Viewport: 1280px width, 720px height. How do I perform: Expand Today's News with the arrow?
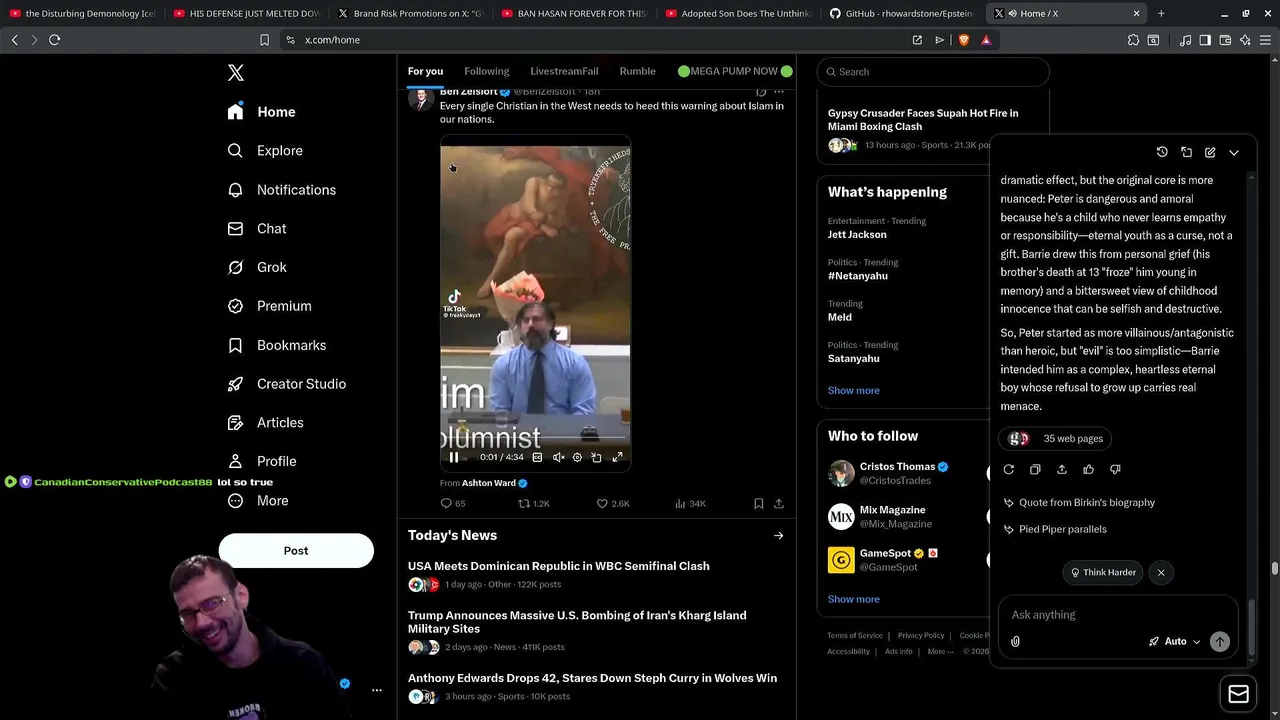[778, 536]
